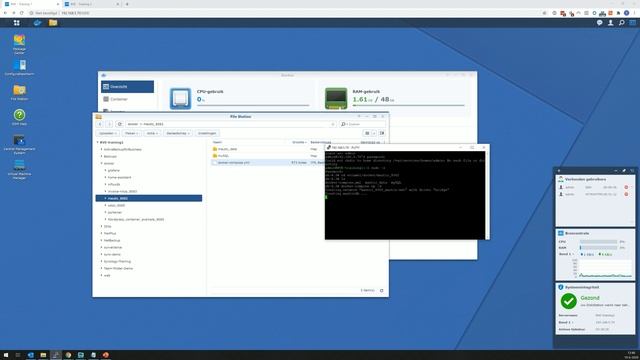Screen dimensions: 640x360
Task: Open Docker from the DSM top taskbar
Action: pyautogui.click(x=37, y=23)
